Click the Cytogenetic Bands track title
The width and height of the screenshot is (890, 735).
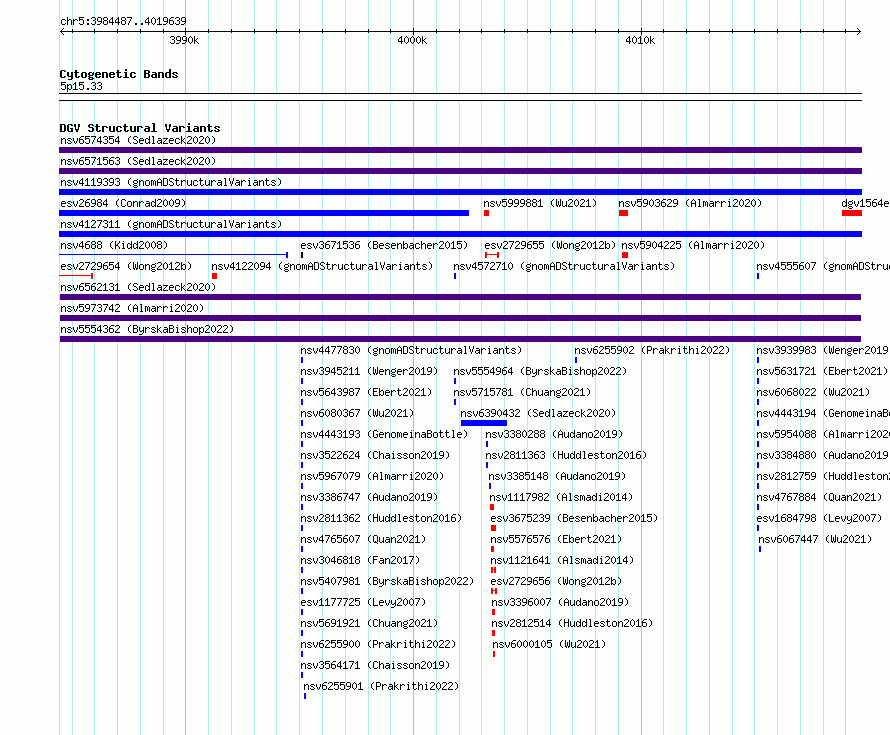point(119,74)
